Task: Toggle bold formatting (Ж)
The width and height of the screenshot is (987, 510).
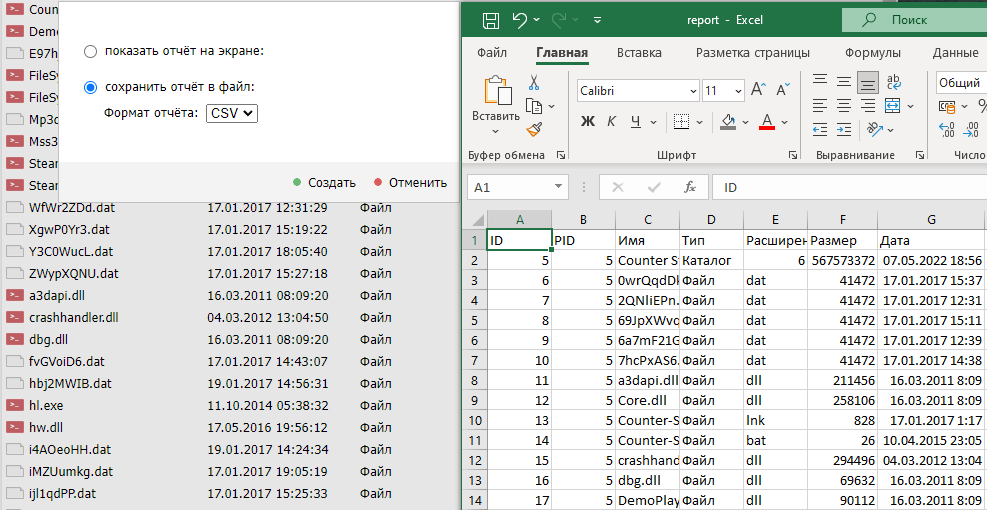Action: tap(588, 122)
